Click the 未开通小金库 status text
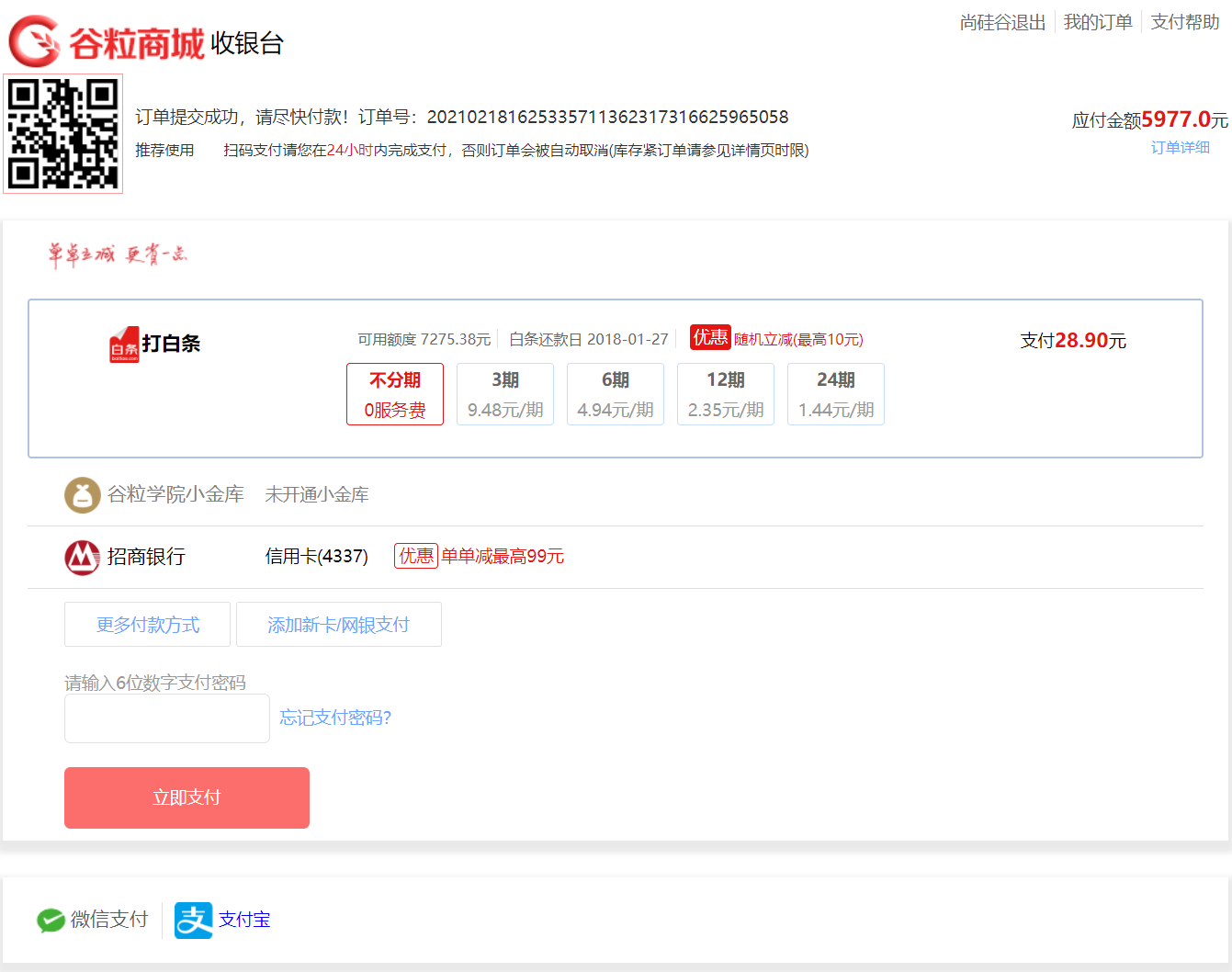The image size is (1232, 972). point(317,494)
